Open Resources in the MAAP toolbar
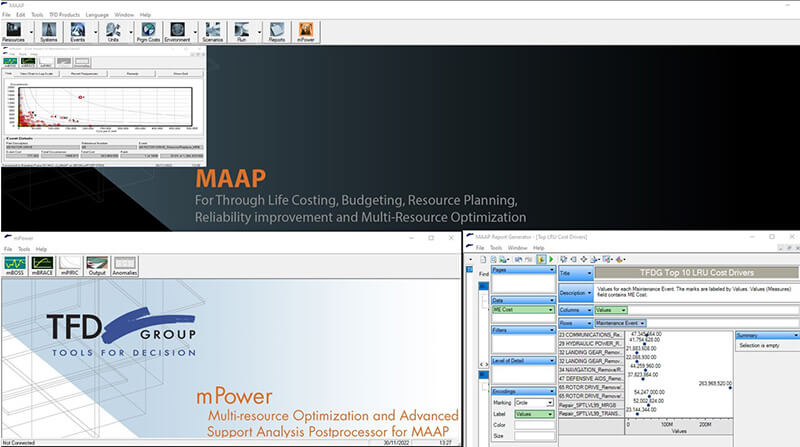The height and width of the screenshot is (447, 800). click(x=13, y=32)
